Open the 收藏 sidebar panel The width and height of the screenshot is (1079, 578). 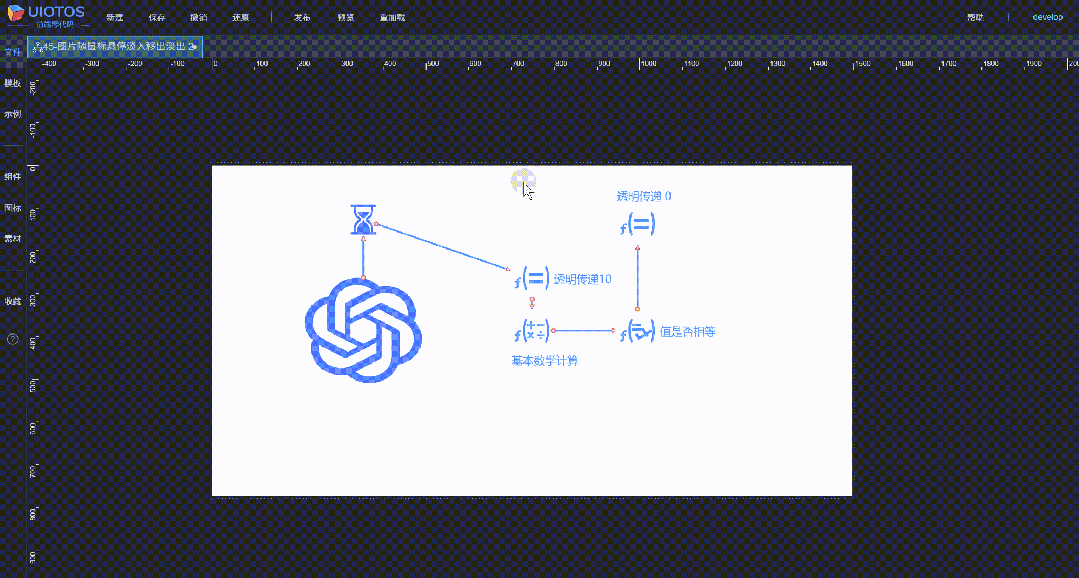(12, 301)
